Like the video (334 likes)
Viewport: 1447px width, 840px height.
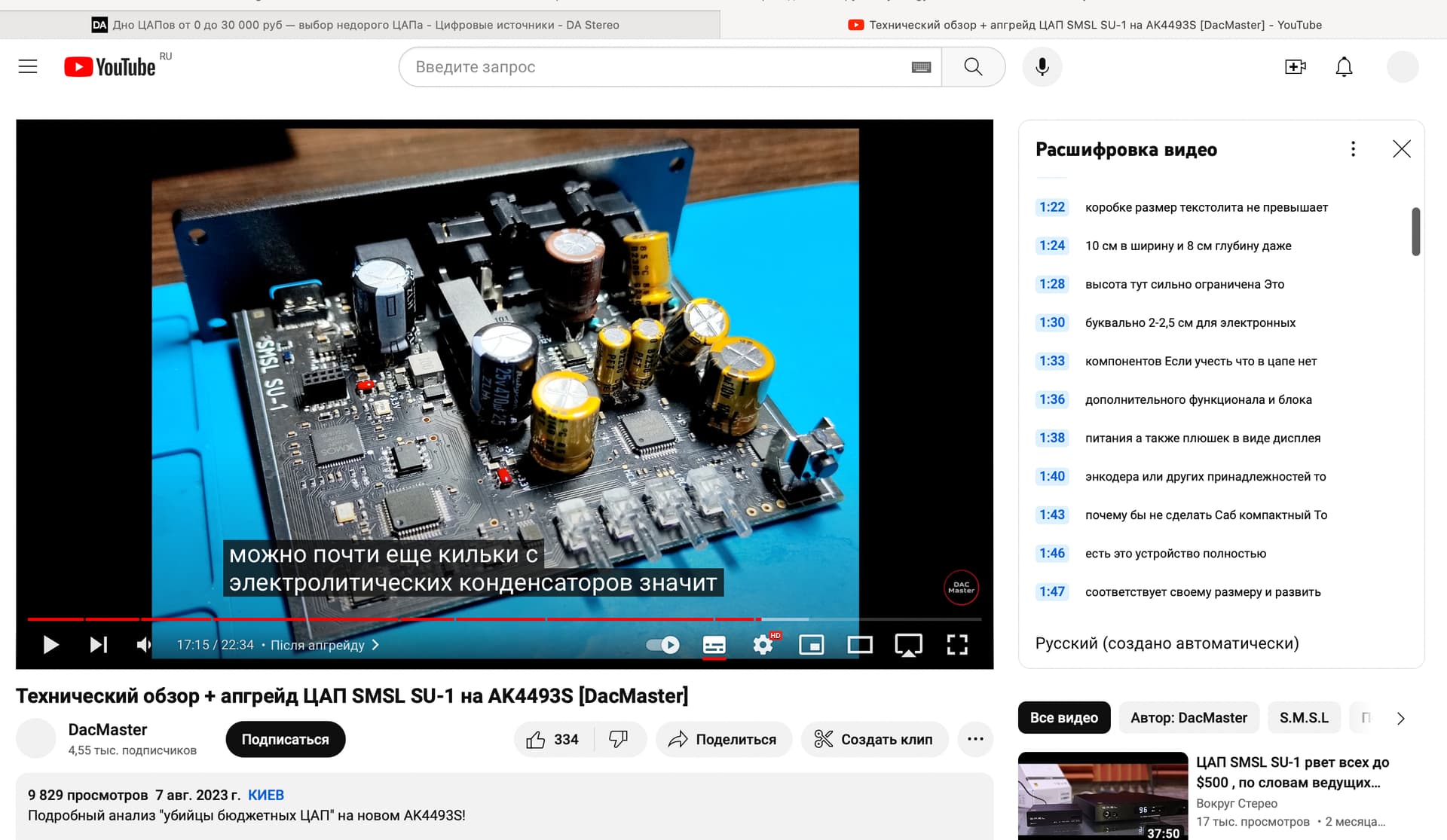coord(553,740)
